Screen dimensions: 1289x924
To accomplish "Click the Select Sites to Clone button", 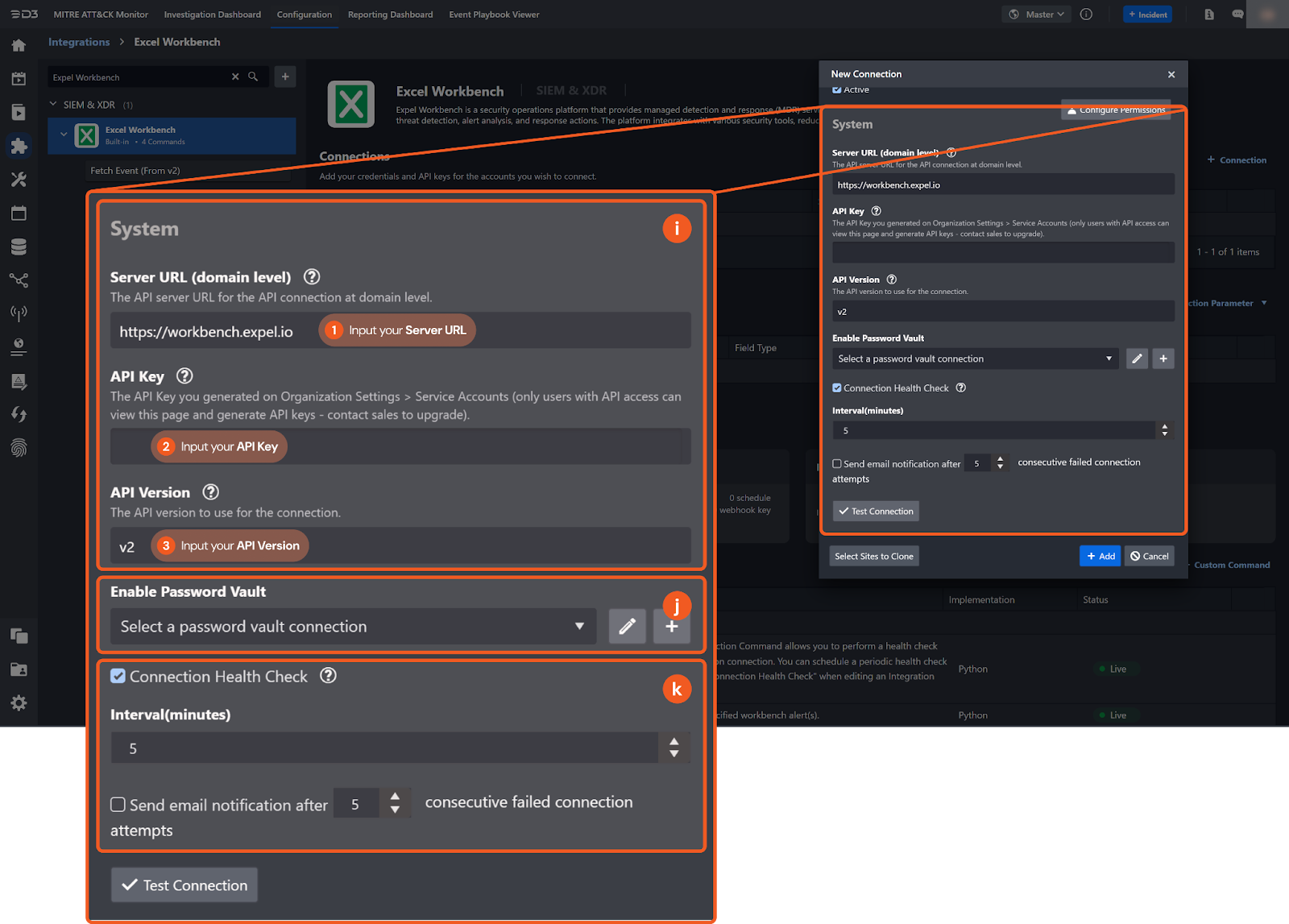I will pyautogui.click(x=873, y=556).
